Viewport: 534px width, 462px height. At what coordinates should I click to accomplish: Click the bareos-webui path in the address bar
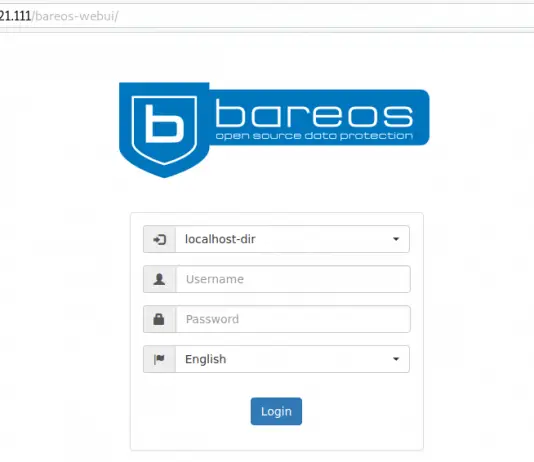click(x=75, y=16)
